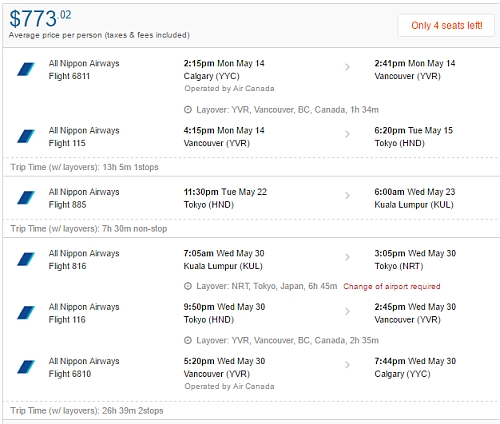Click the ANA logo beside Flight 6810
Screen dimensions: 500x424
click(x=26, y=367)
